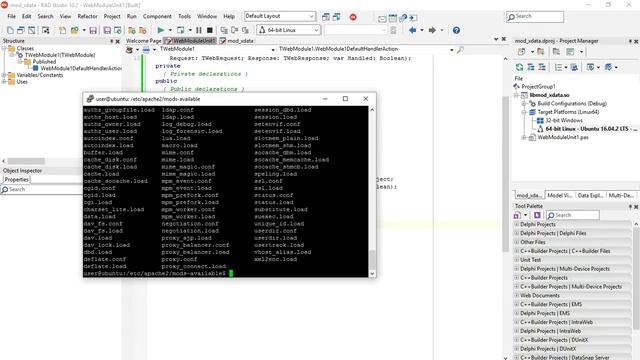Viewport: 640px width, 360px height.
Task: Pin the Structure panel
Action: (111, 41)
